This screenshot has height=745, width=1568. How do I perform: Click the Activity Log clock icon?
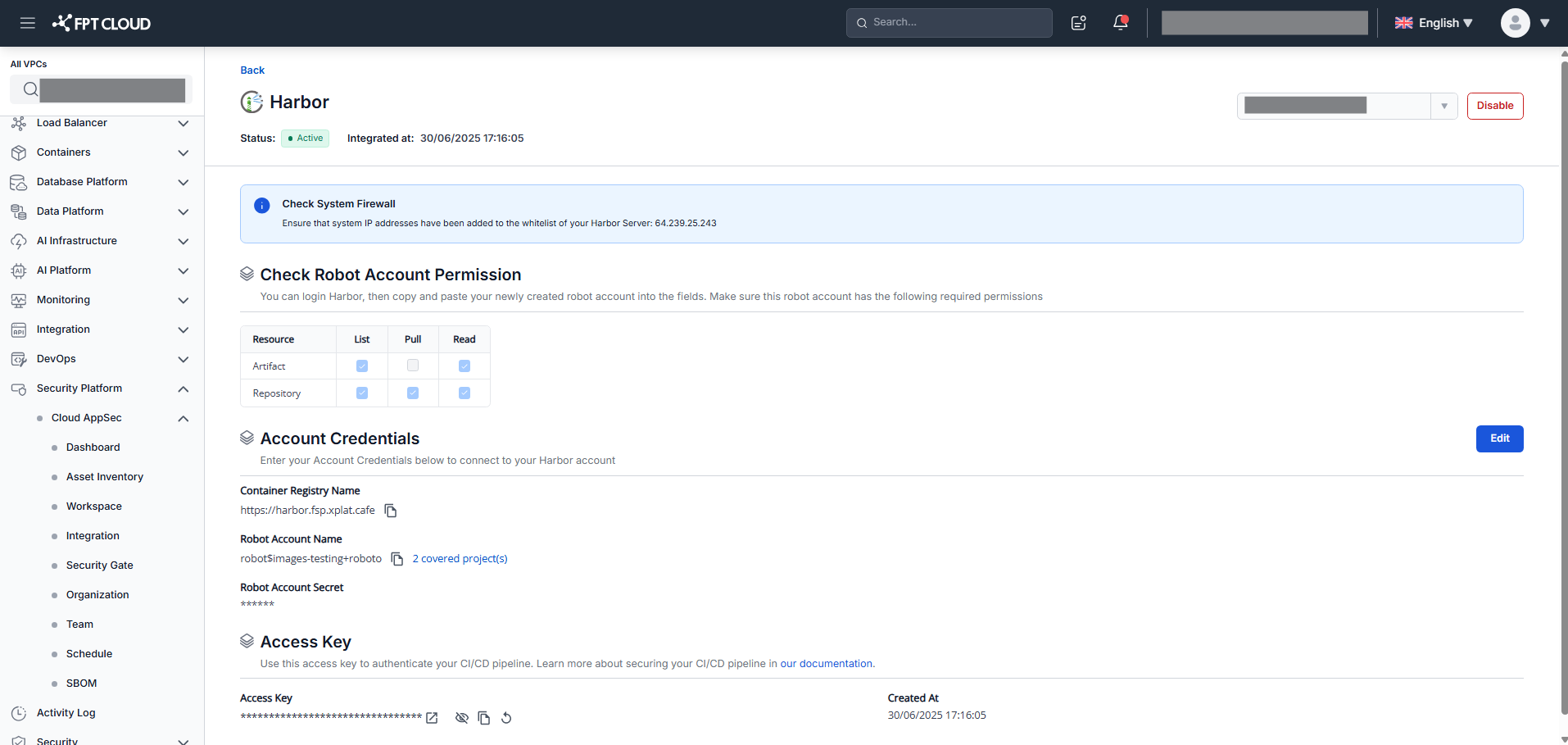click(x=18, y=713)
